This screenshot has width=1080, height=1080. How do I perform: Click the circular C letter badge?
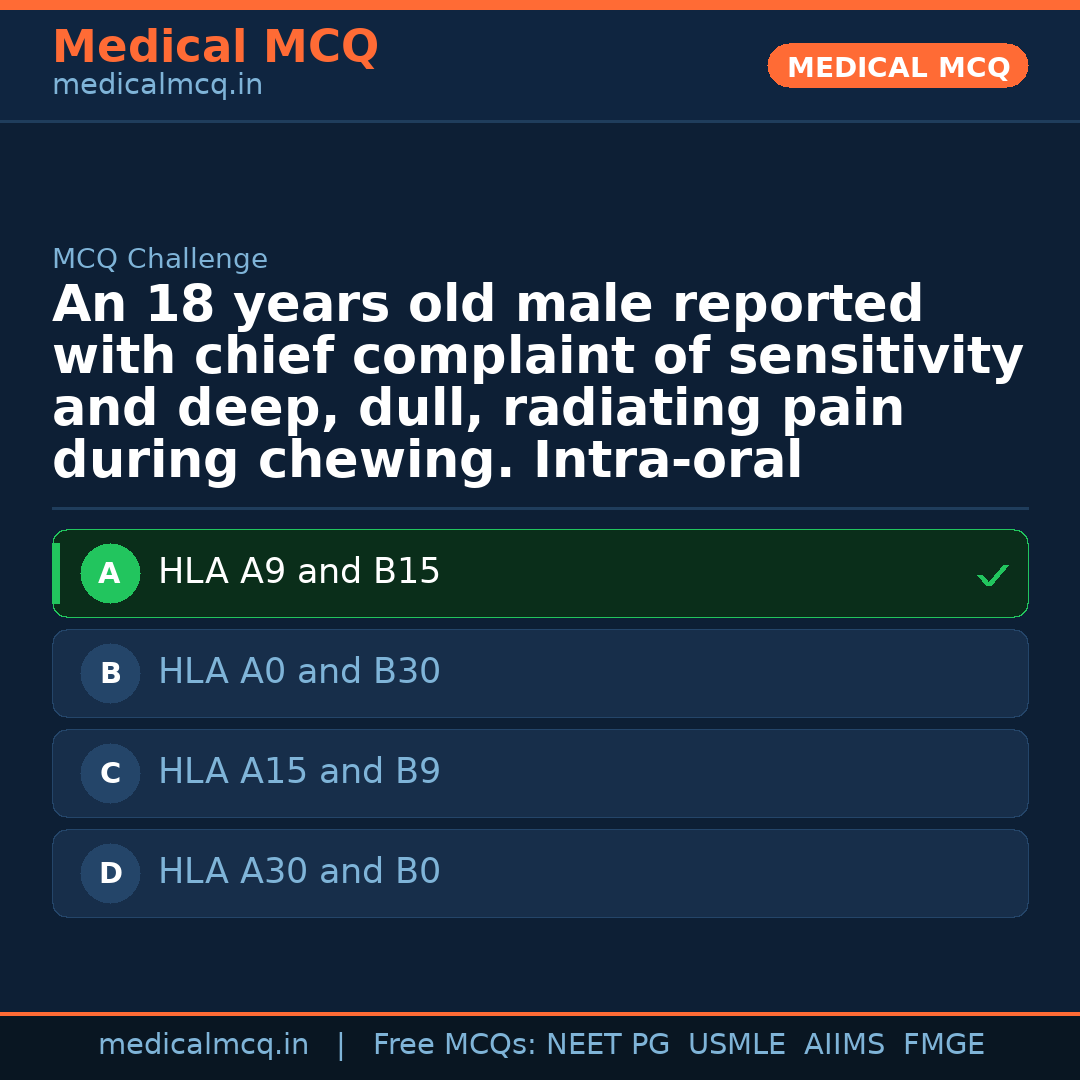(x=110, y=773)
